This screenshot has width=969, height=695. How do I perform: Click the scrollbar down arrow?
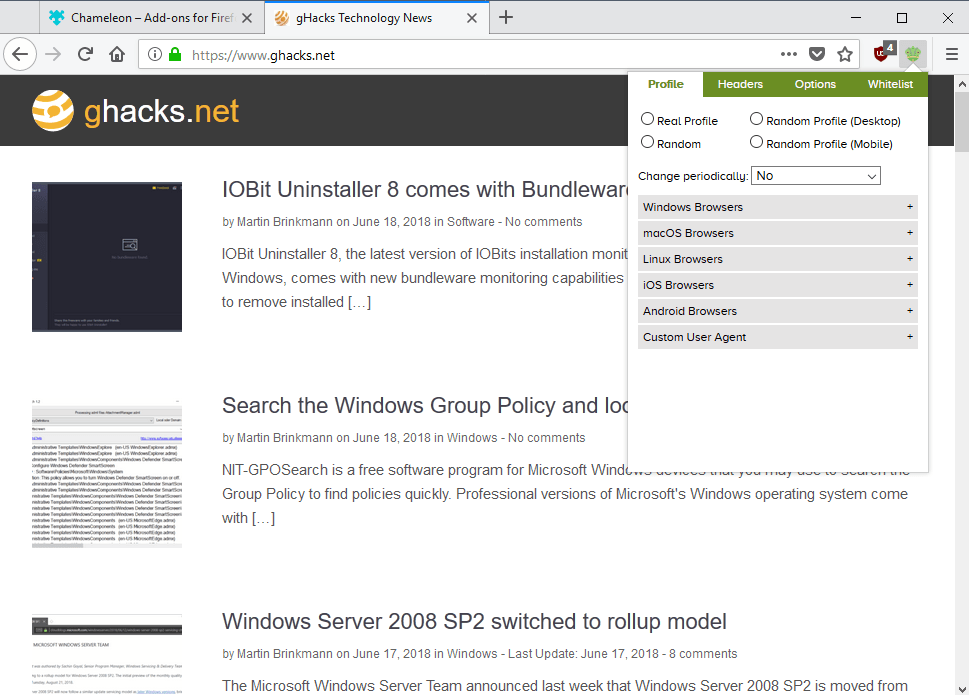click(962, 689)
